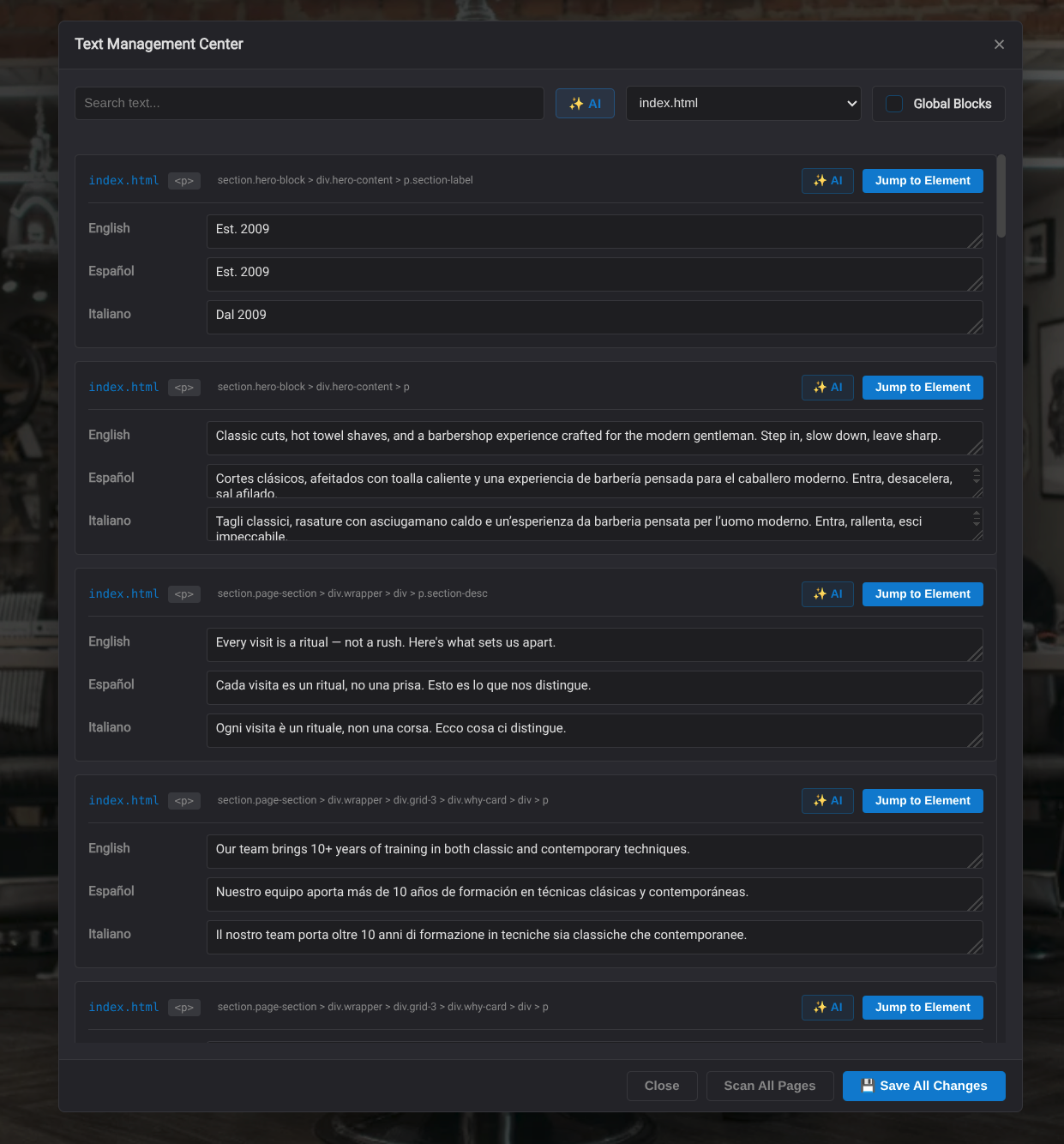The image size is (1064, 1144).
Task: Open the index.html page dropdown
Action: pyautogui.click(x=743, y=103)
